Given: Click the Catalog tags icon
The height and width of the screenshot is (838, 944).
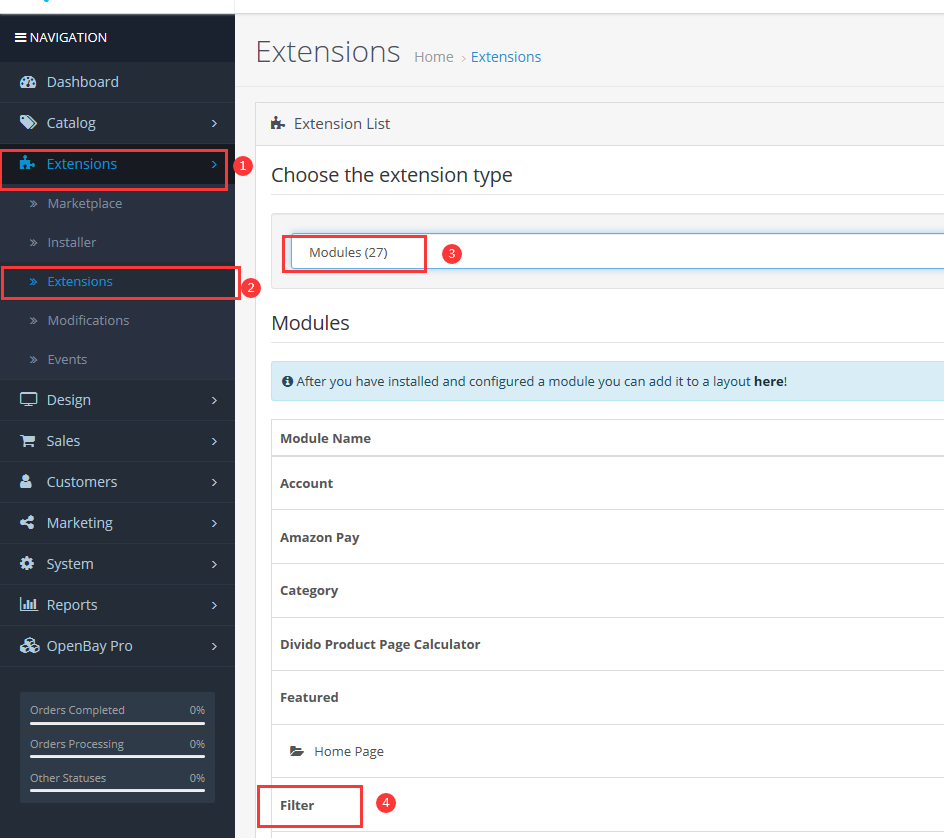Looking at the screenshot, I should coord(28,123).
